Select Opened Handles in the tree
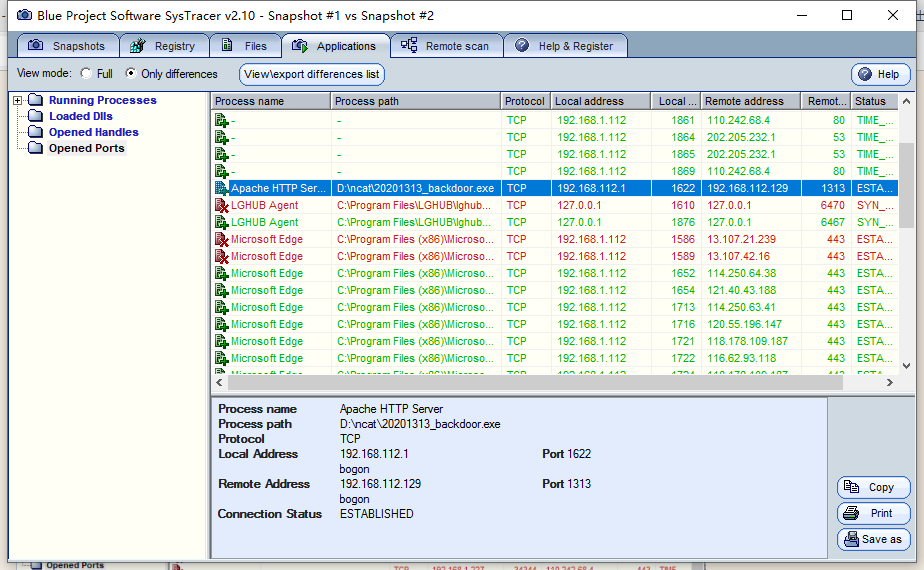924x570 pixels. [94, 132]
